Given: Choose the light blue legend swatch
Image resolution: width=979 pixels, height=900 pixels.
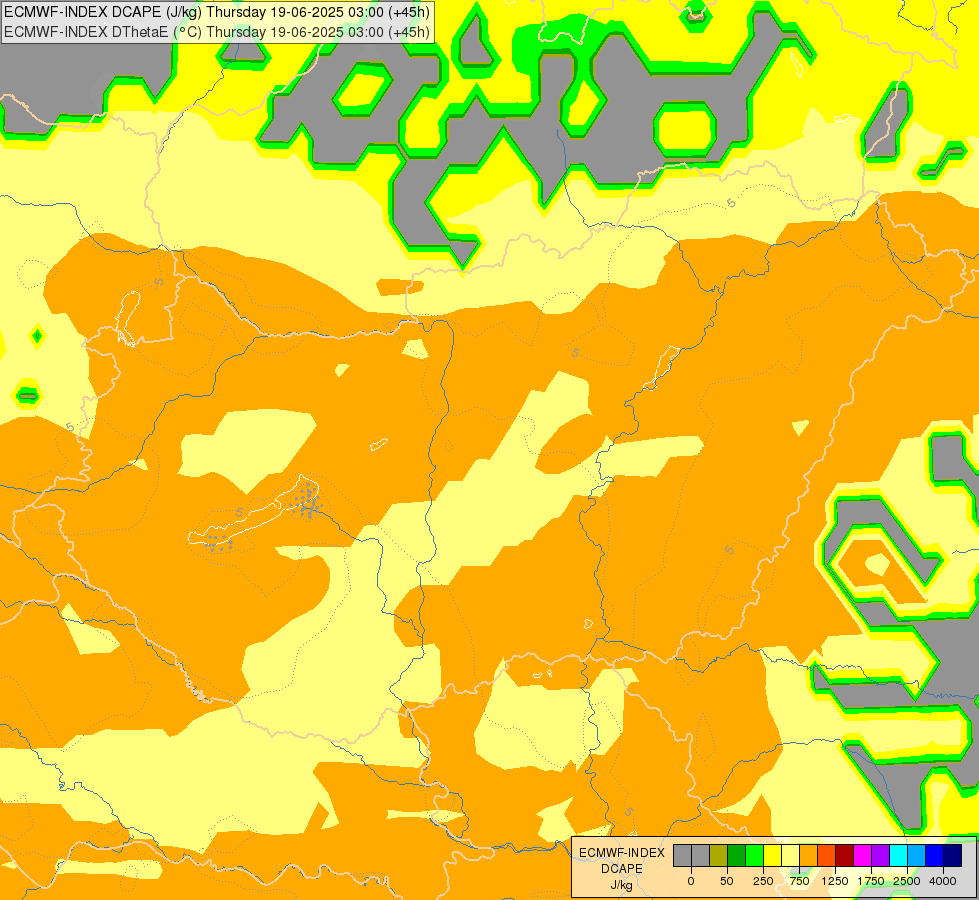Looking at the screenshot, I should (x=917, y=856).
